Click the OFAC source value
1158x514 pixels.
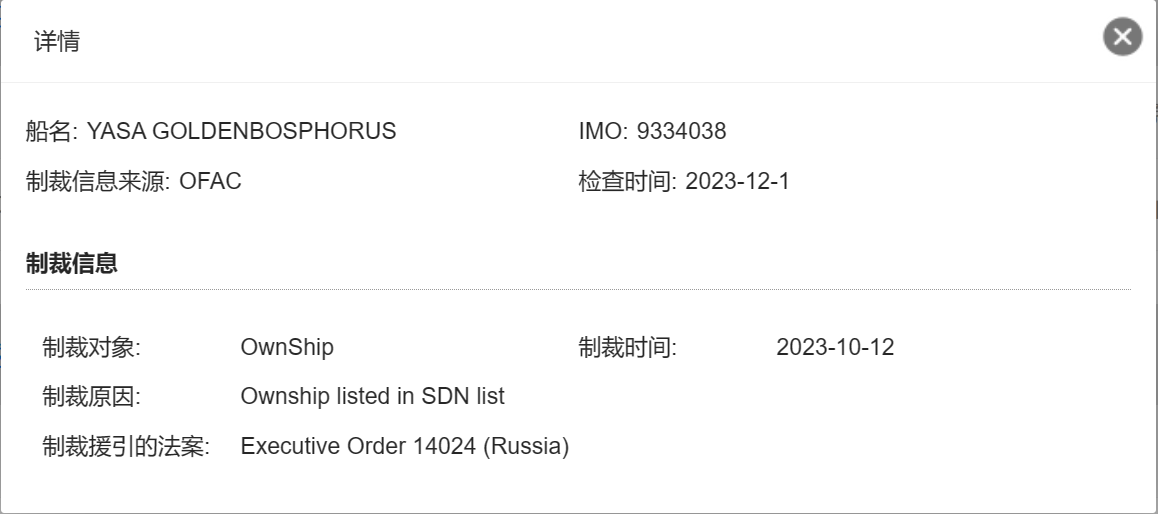210,182
